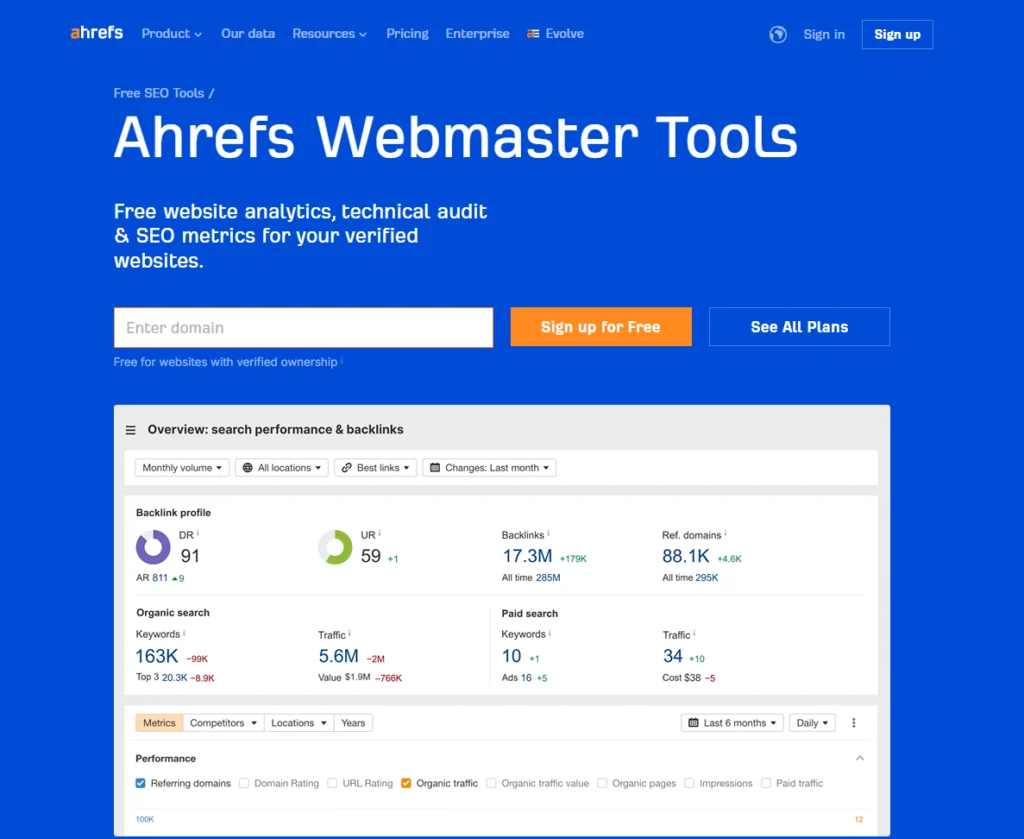Image resolution: width=1024 pixels, height=839 pixels.
Task: Click the 88.1K ref. domains value
Action: click(686, 556)
